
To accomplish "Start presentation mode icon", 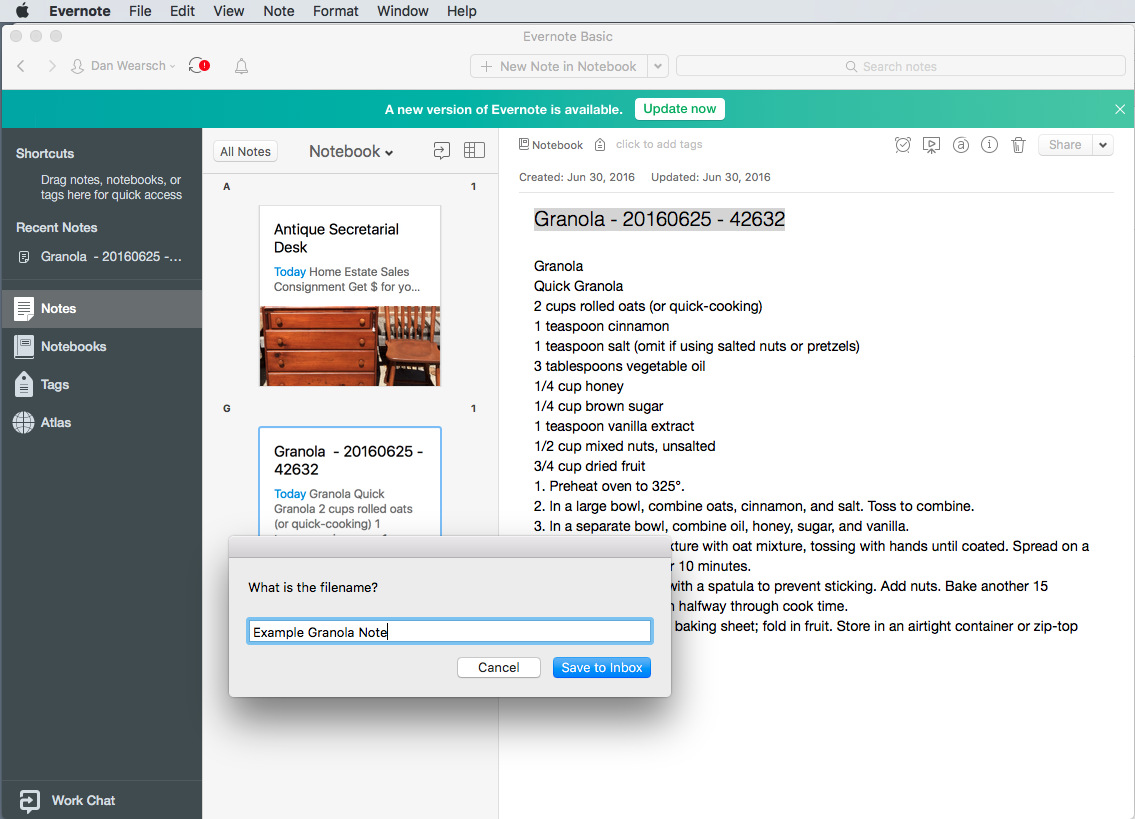I will click(x=932, y=145).
